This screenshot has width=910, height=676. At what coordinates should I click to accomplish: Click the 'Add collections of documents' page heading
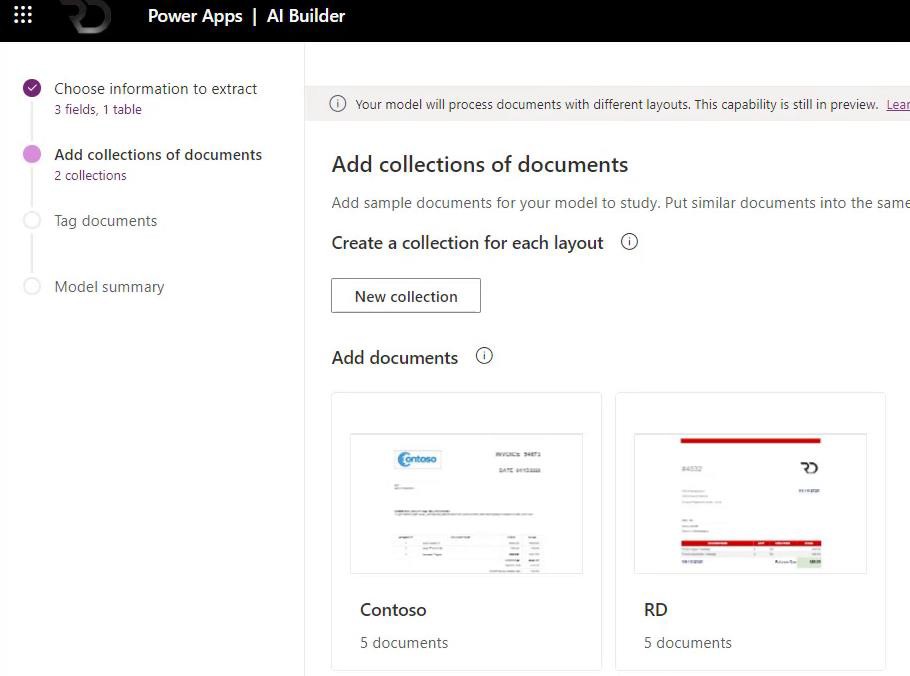click(480, 165)
